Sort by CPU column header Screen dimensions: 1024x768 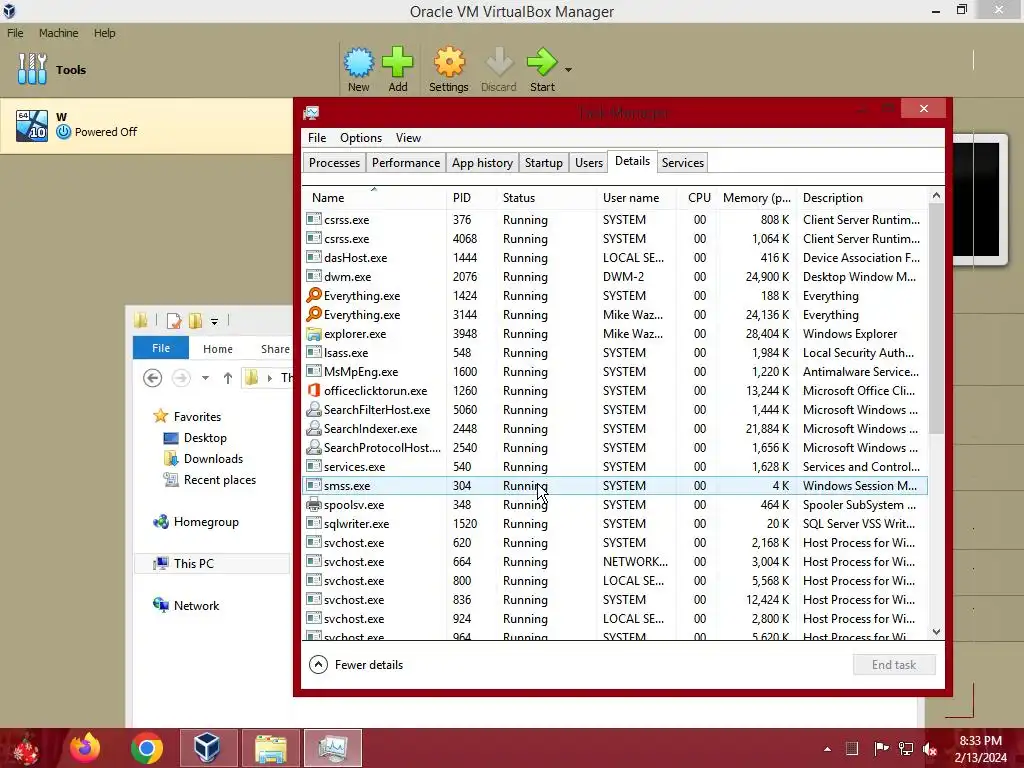(698, 198)
